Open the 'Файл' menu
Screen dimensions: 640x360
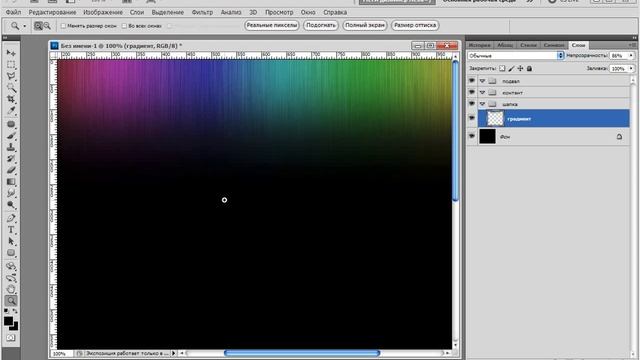[13, 12]
